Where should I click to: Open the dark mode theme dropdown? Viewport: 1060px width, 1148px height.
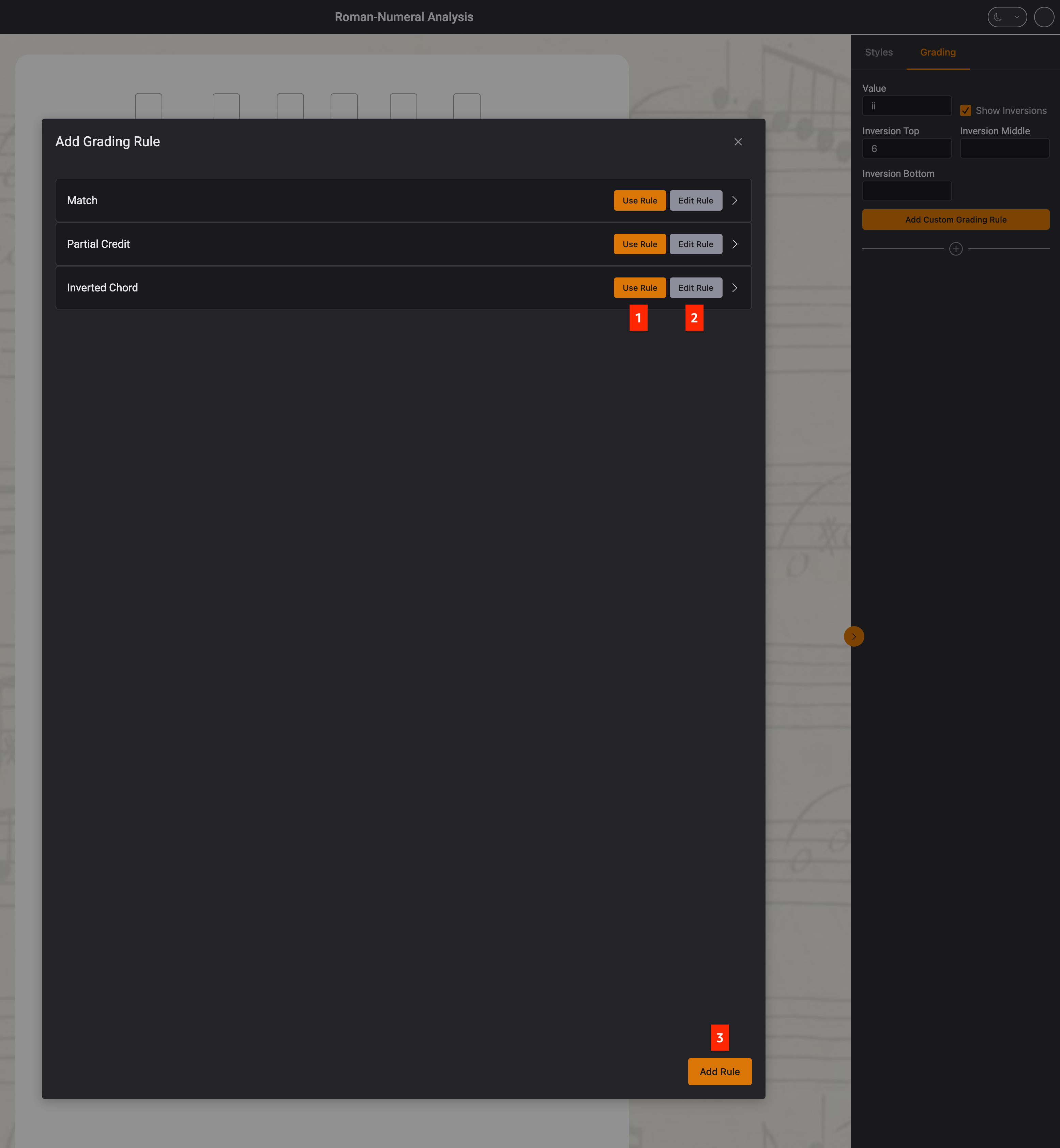pos(1006,17)
